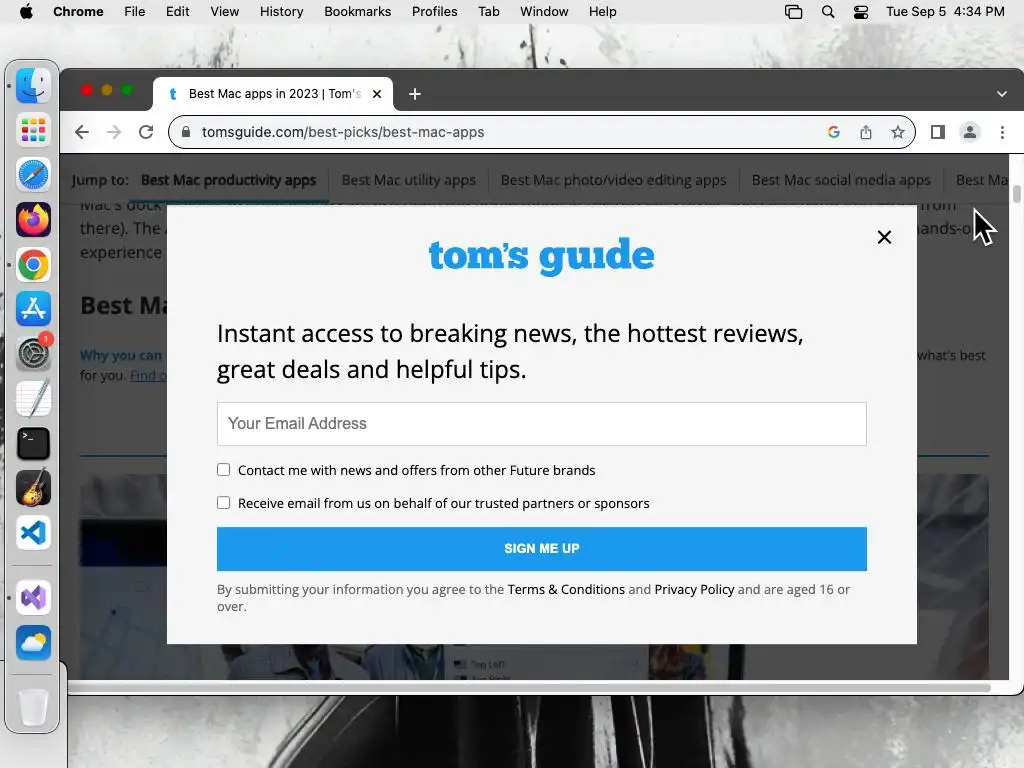The height and width of the screenshot is (768, 1024).
Task: Click the SIGN ME UP button
Action: 541,549
